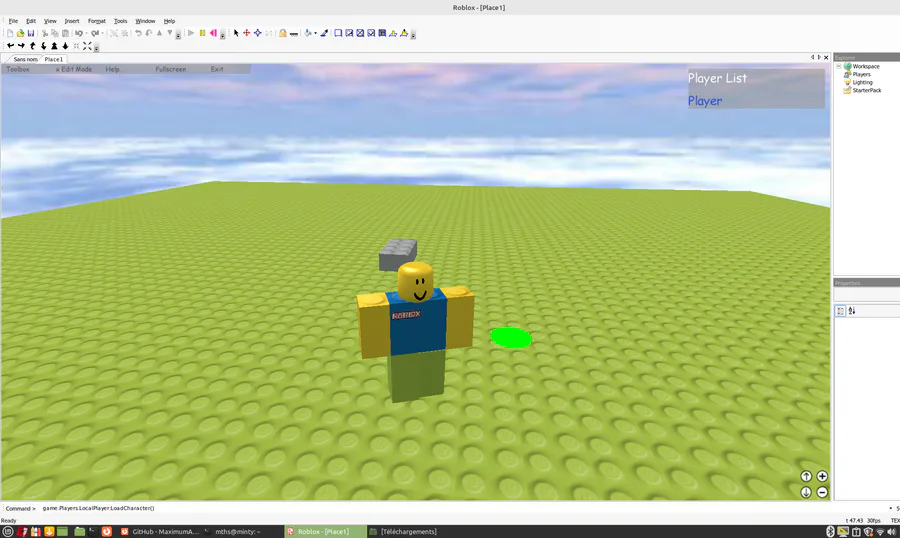Pause the simulation with the yellow Pause icon
The height and width of the screenshot is (538, 900).
pyautogui.click(x=203, y=33)
